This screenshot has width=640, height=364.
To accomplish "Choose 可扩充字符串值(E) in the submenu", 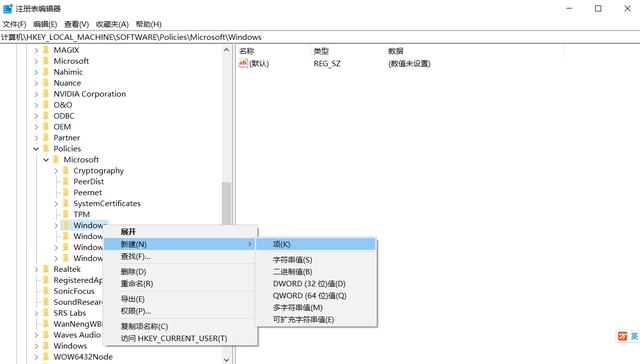I will [316, 320].
